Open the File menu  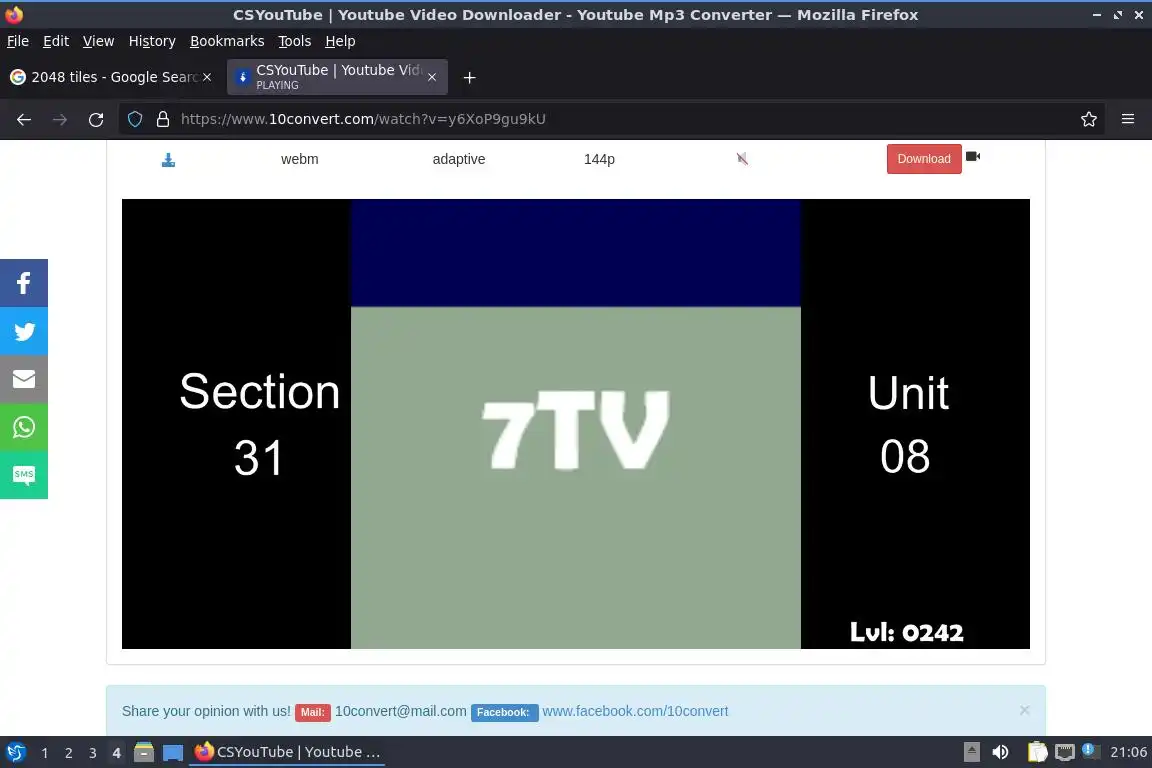(x=18, y=41)
